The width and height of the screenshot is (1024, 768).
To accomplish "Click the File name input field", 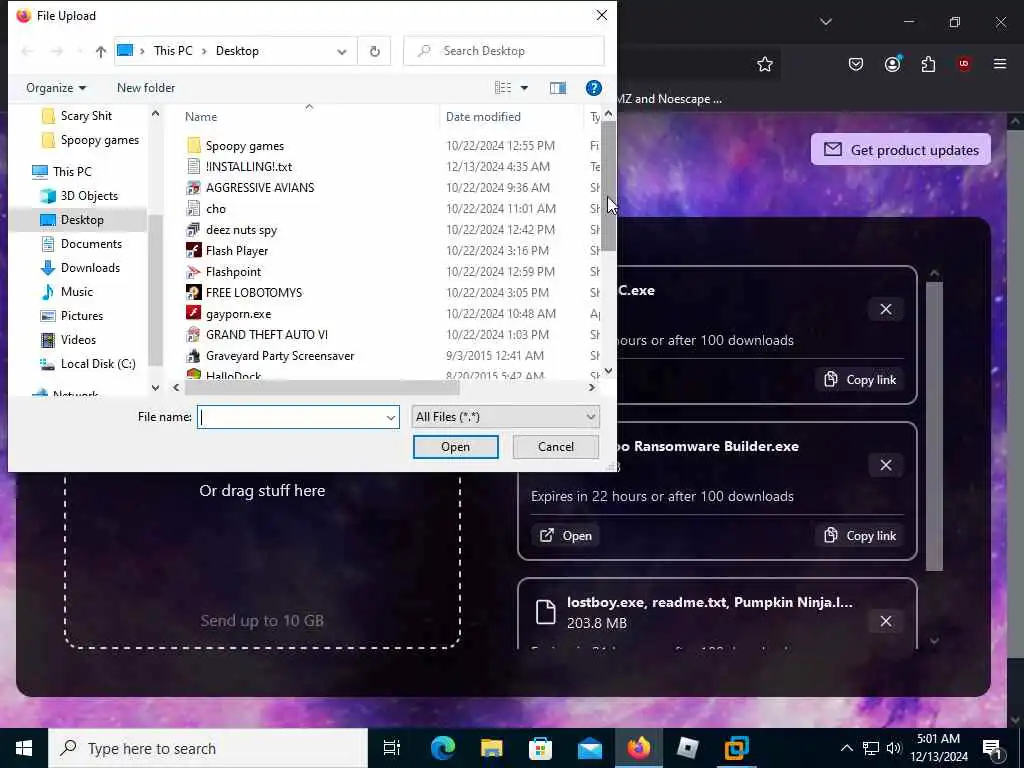I will tap(292, 417).
